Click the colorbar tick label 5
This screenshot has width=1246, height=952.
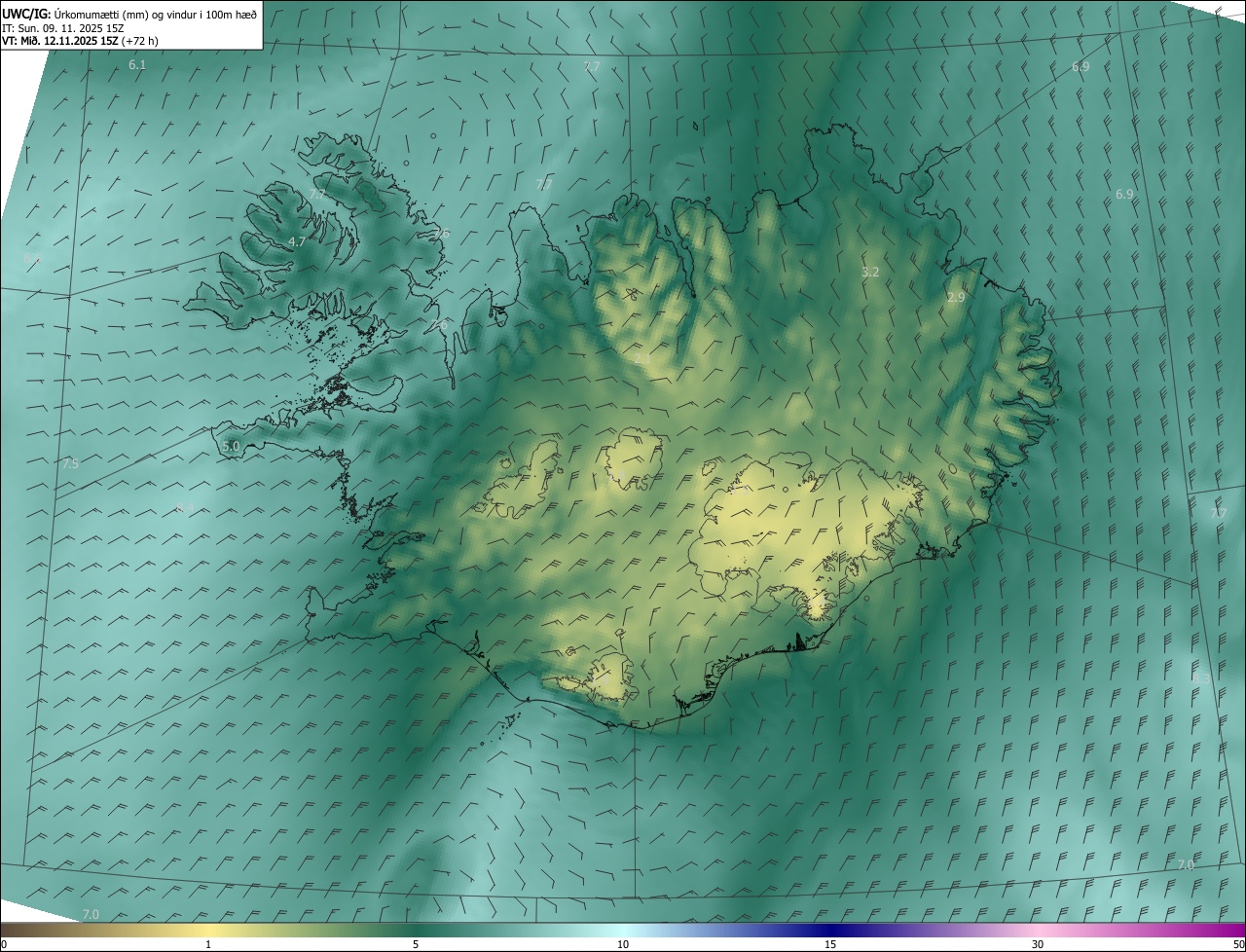point(416,945)
